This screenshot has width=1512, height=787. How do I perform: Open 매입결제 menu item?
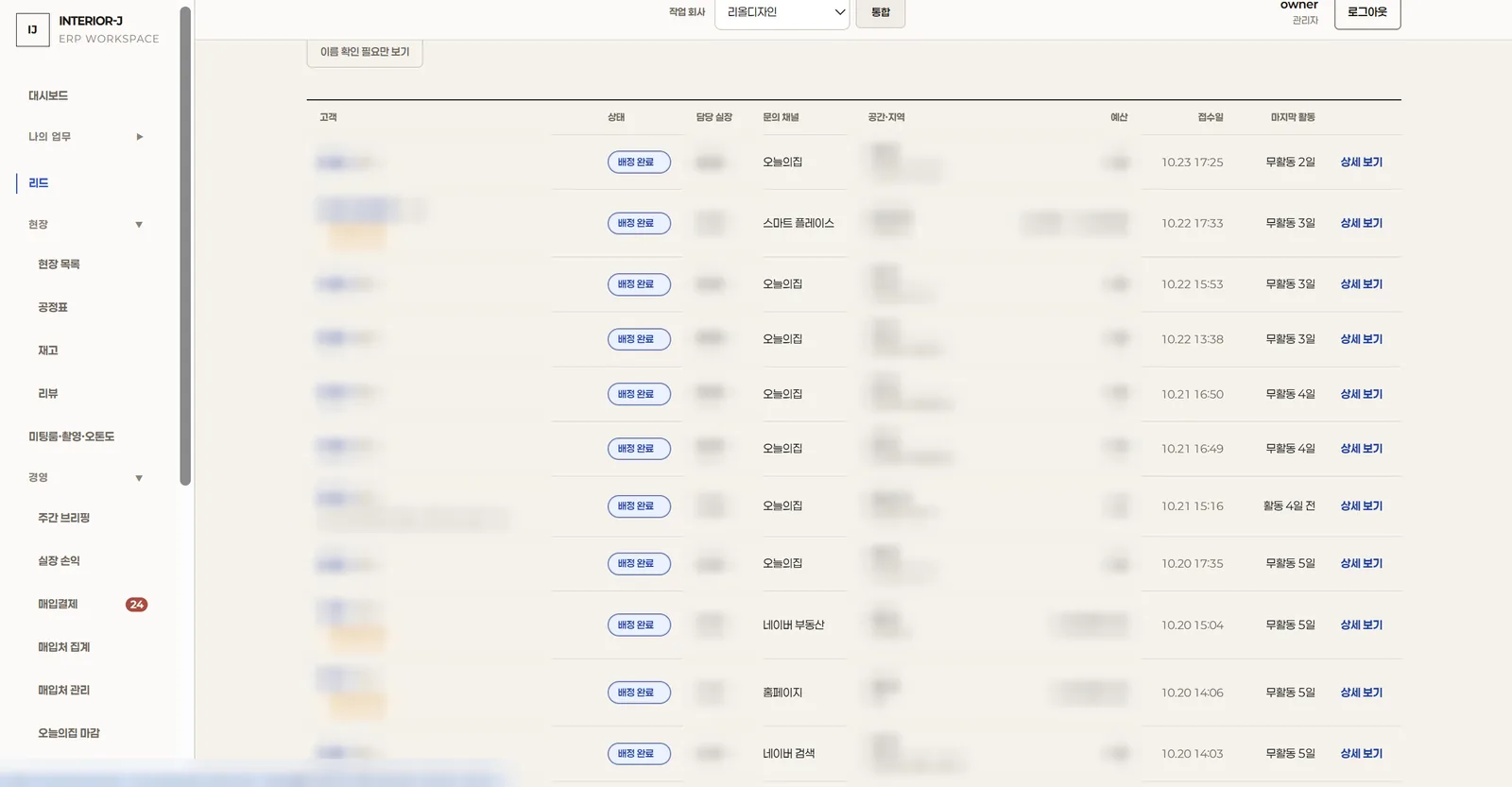coord(58,604)
